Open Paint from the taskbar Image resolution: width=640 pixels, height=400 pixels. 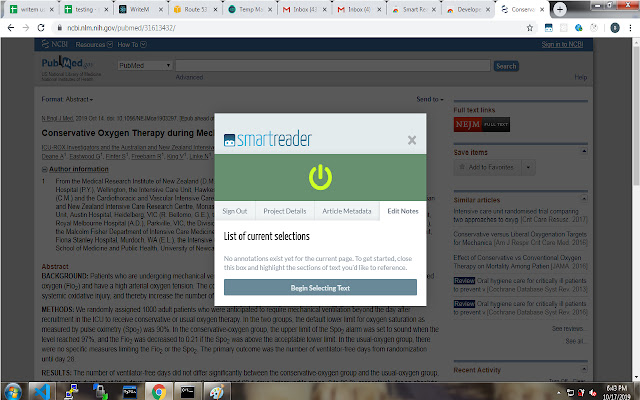tap(216, 392)
